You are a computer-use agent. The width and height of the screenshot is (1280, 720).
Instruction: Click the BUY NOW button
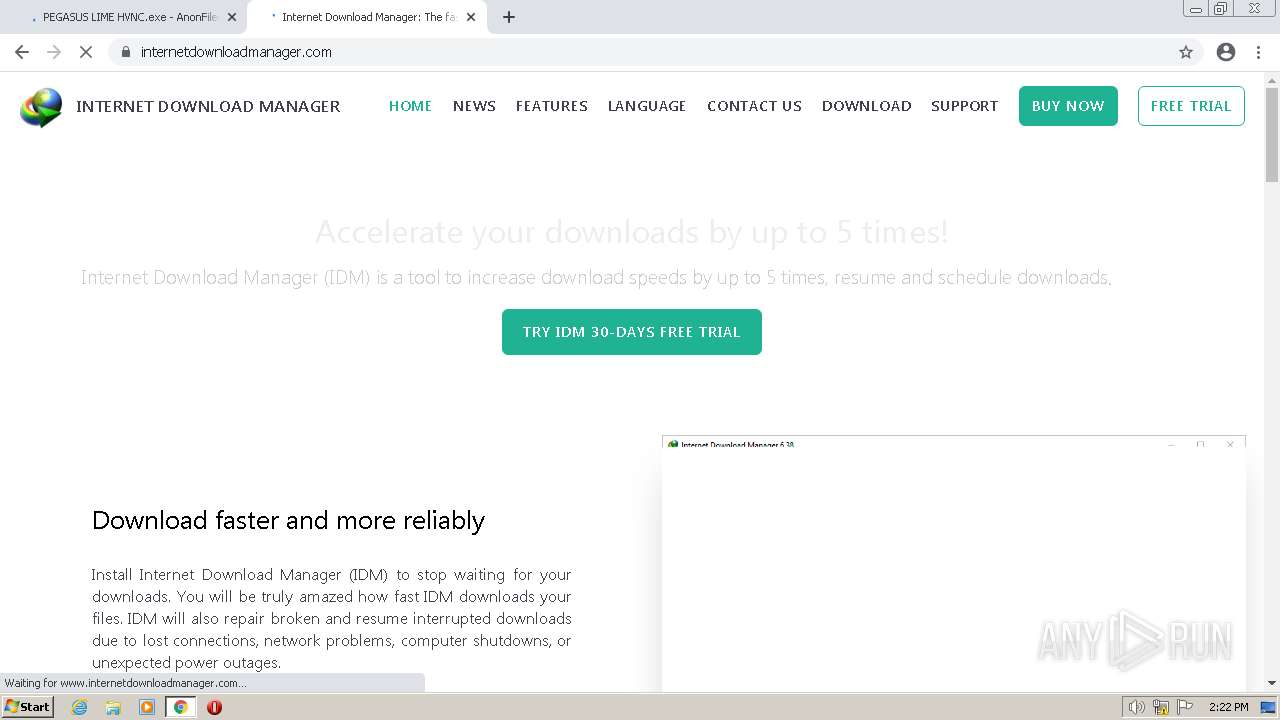point(1068,106)
